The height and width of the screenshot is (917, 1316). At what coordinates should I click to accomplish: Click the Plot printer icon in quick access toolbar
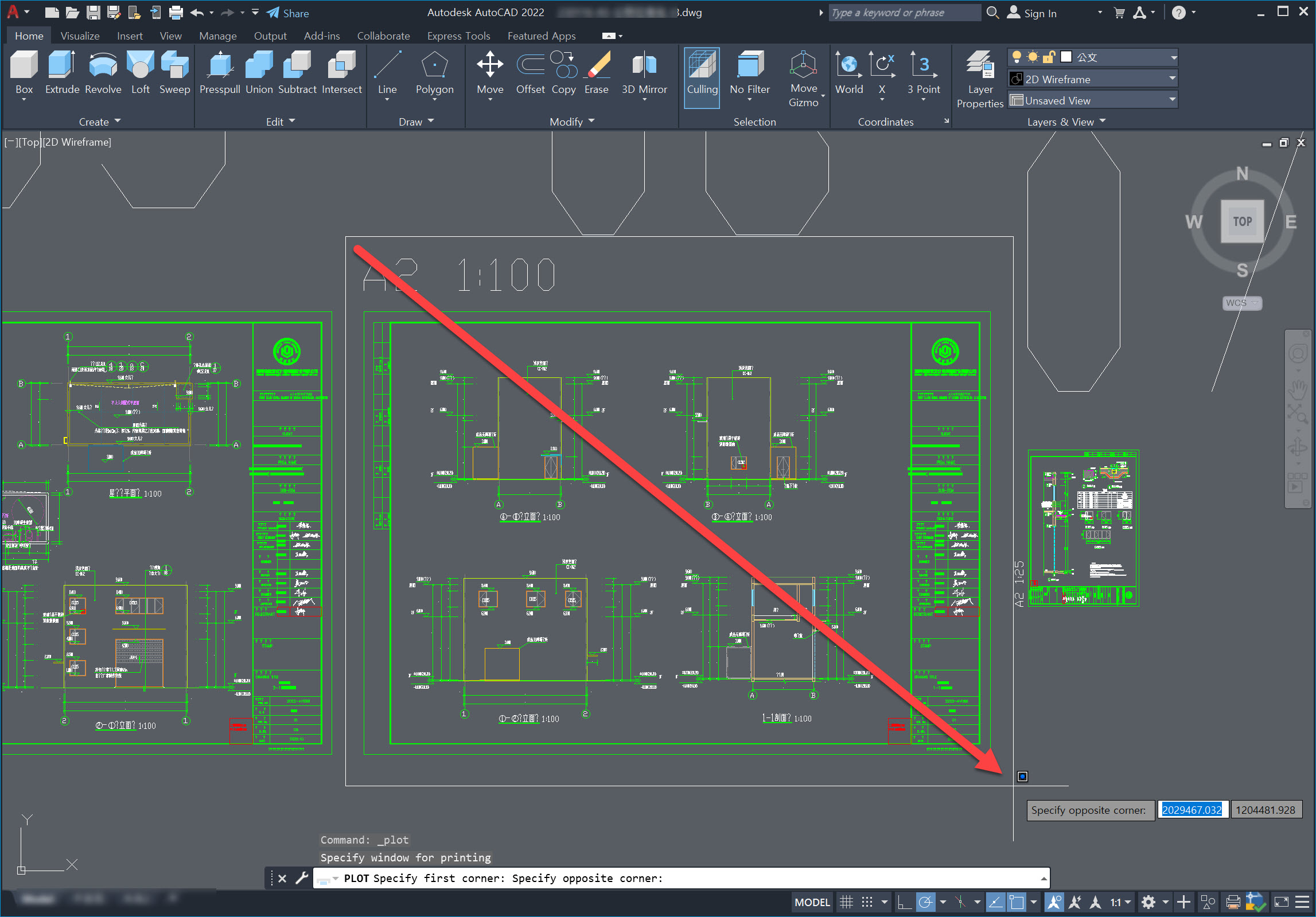point(176,13)
